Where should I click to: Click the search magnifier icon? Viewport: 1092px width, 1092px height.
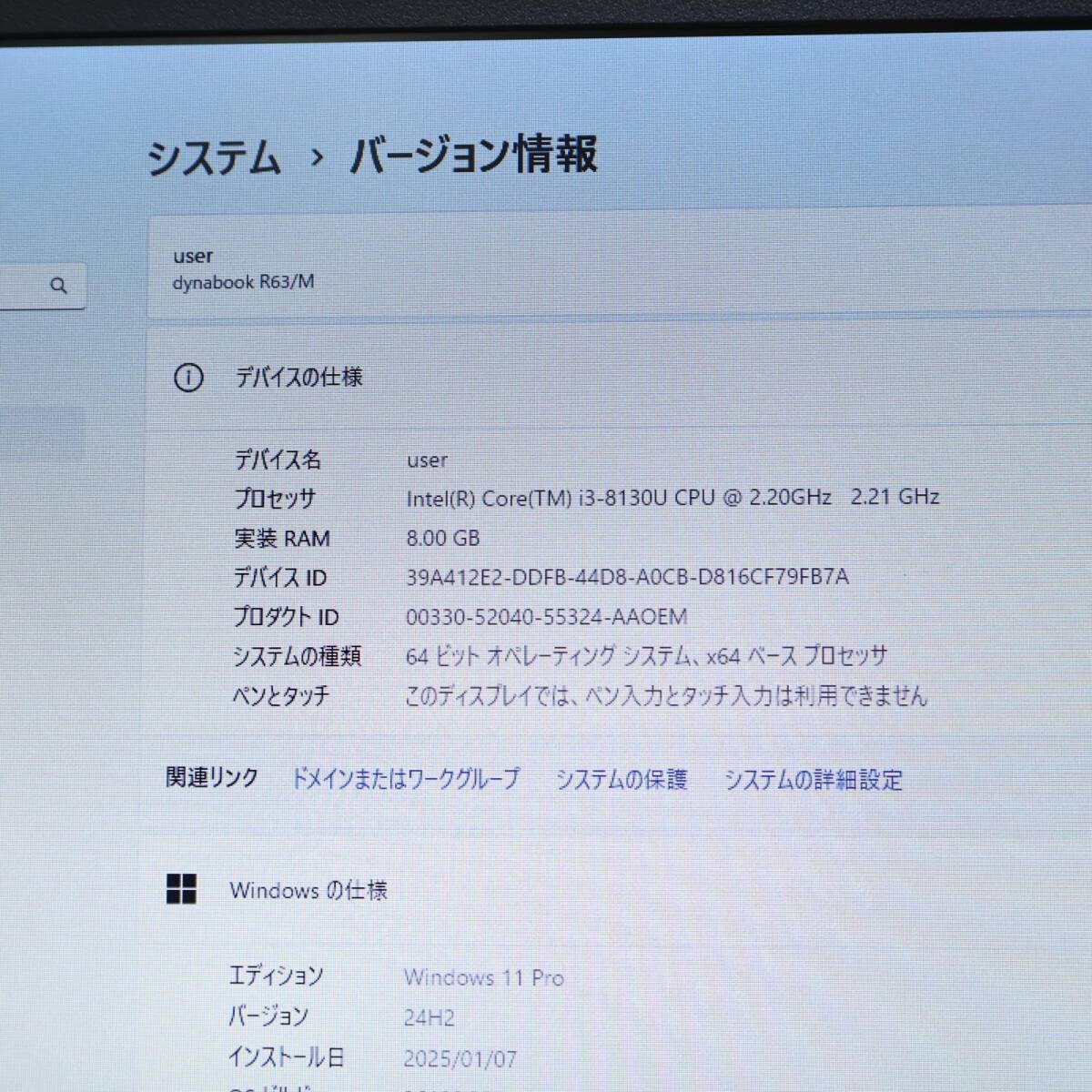(x=58, y=286)
